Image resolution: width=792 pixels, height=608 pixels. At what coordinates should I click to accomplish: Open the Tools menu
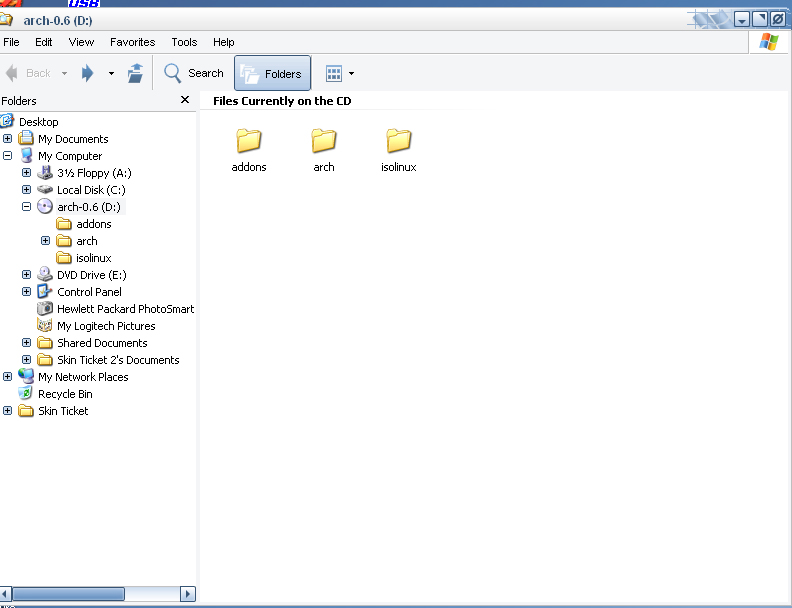pos(184,42)
